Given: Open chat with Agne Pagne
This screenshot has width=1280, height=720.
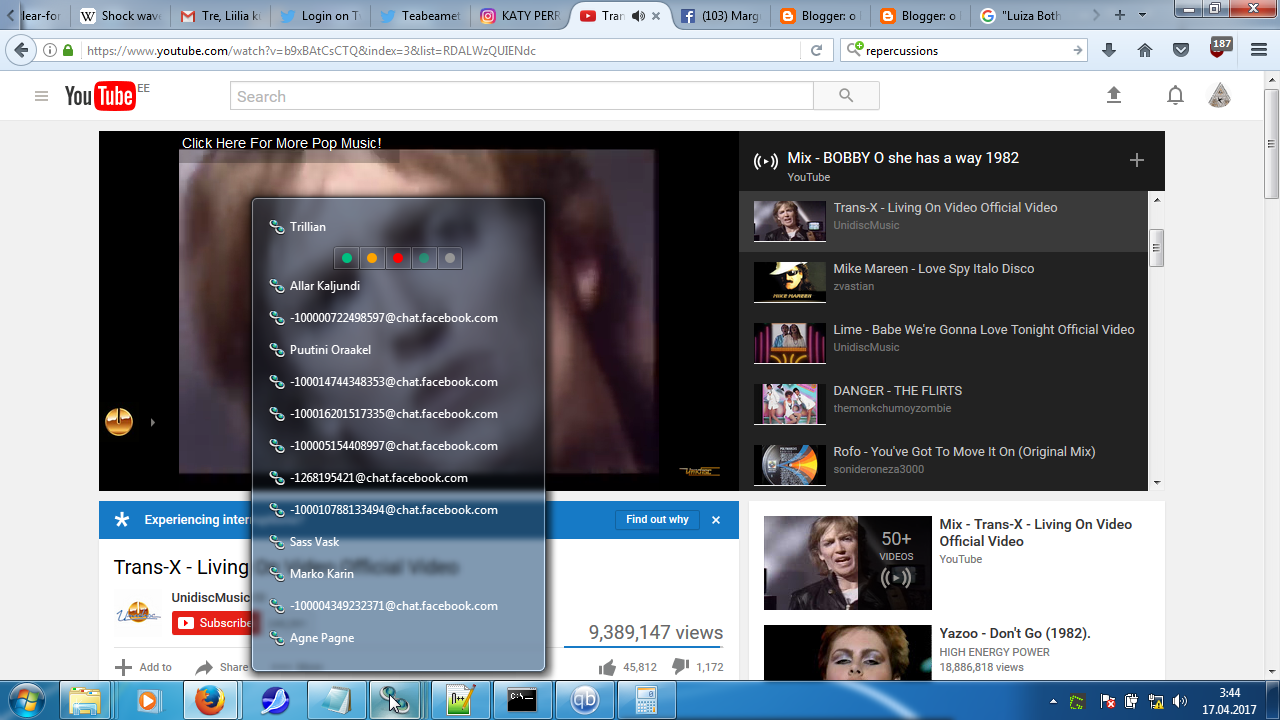Looking at the screenshot, I should point(398,638).
